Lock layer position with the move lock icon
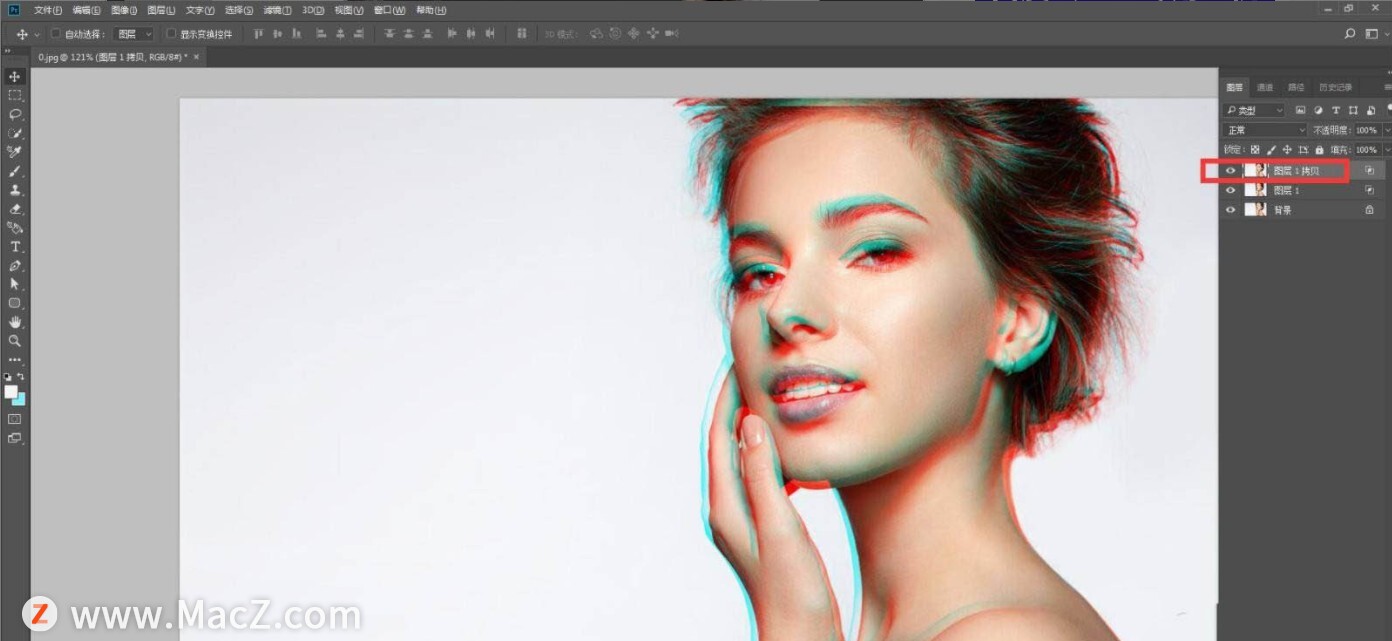Image resolution: width=1392 pixels, height=641 pixels. coord(1287,150)
